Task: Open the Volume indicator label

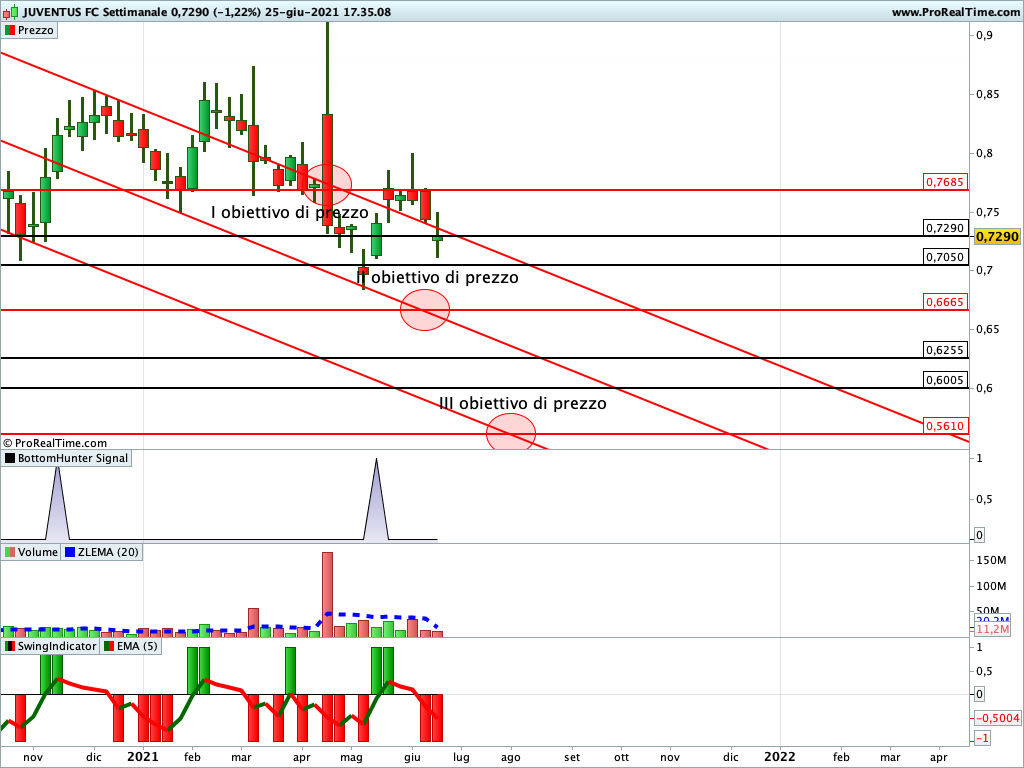Action: point(31,552)
